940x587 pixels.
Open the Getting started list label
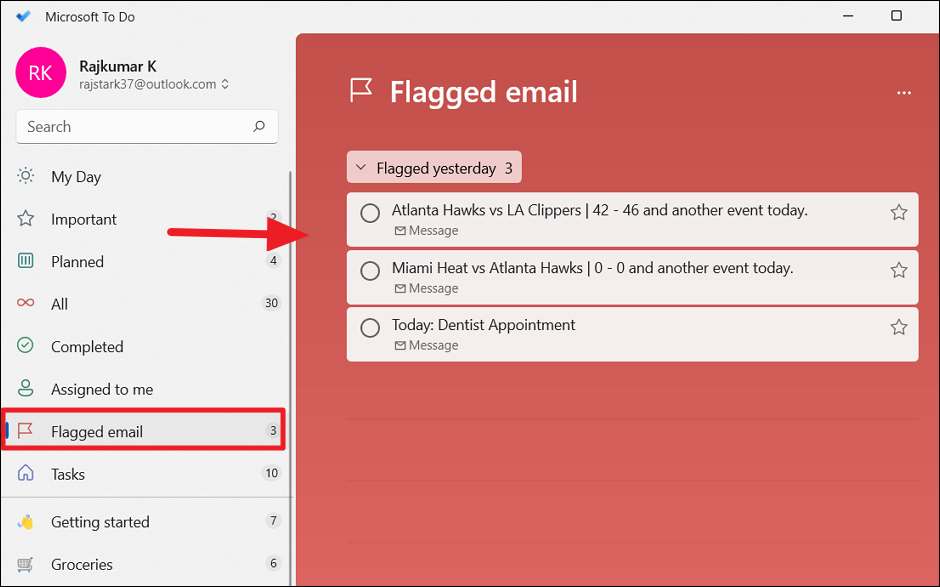pyautogui.click(x=100, y=522)
